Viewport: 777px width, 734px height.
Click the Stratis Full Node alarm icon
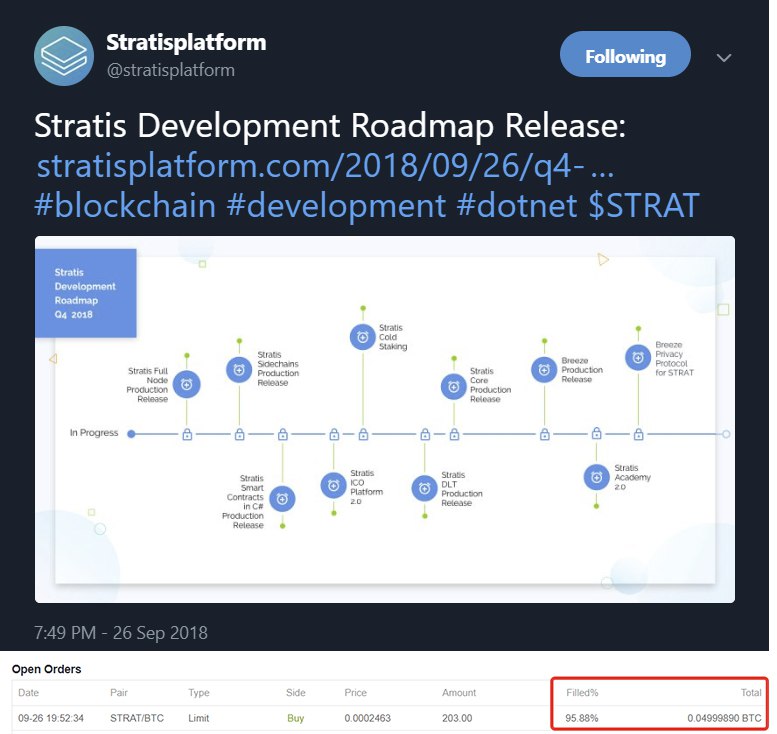(187, 384)
